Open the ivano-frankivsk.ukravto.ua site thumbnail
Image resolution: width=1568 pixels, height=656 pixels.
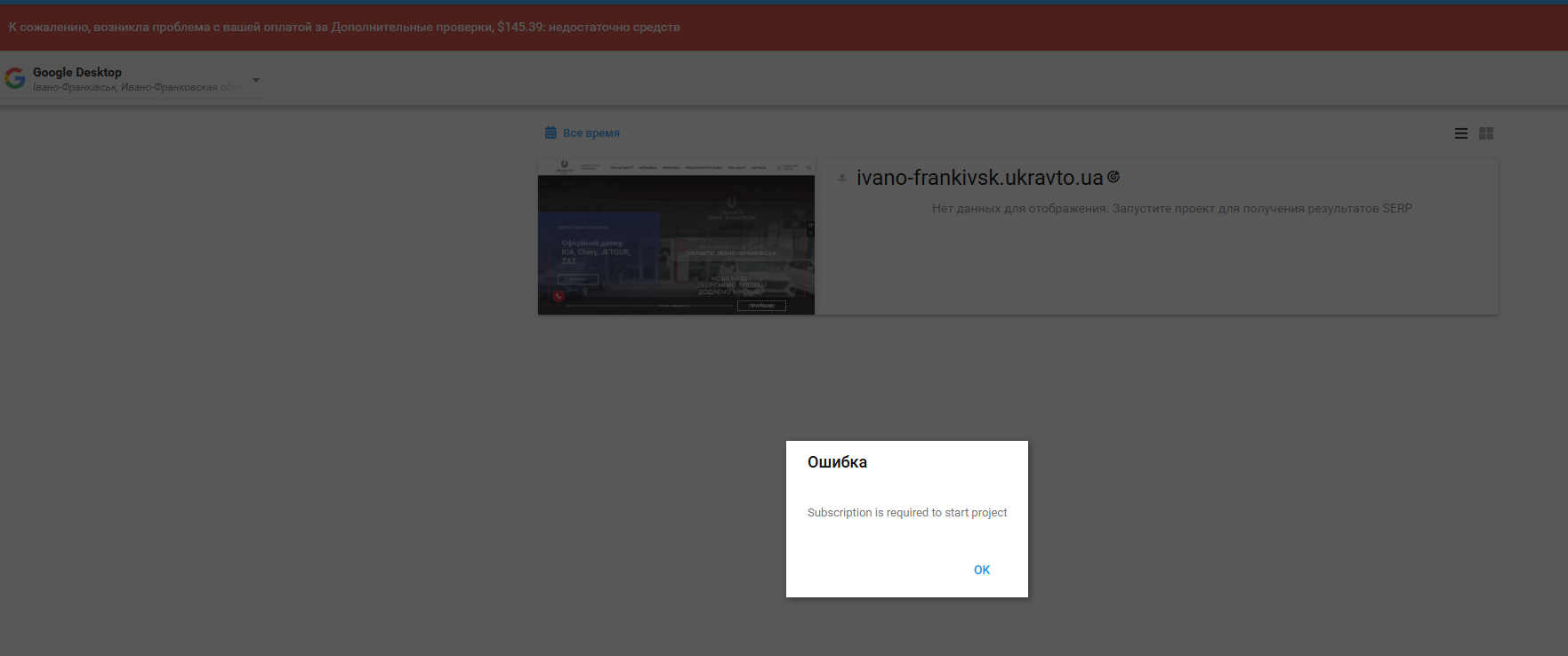[x=676, y=237]
